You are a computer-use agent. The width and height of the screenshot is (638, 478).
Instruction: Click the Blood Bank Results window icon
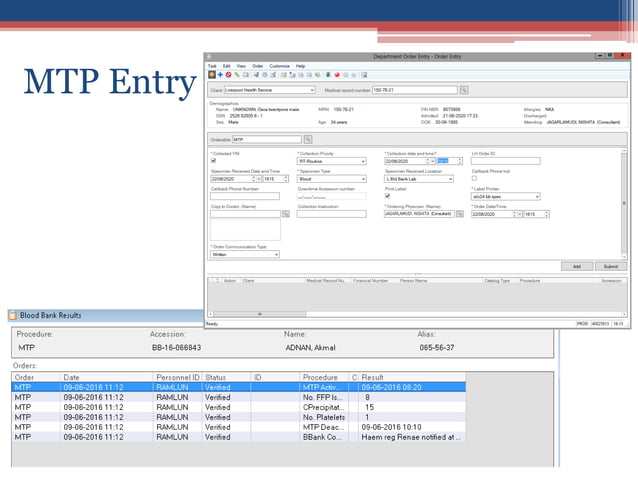pyautogui.click(x=16, y=315)
